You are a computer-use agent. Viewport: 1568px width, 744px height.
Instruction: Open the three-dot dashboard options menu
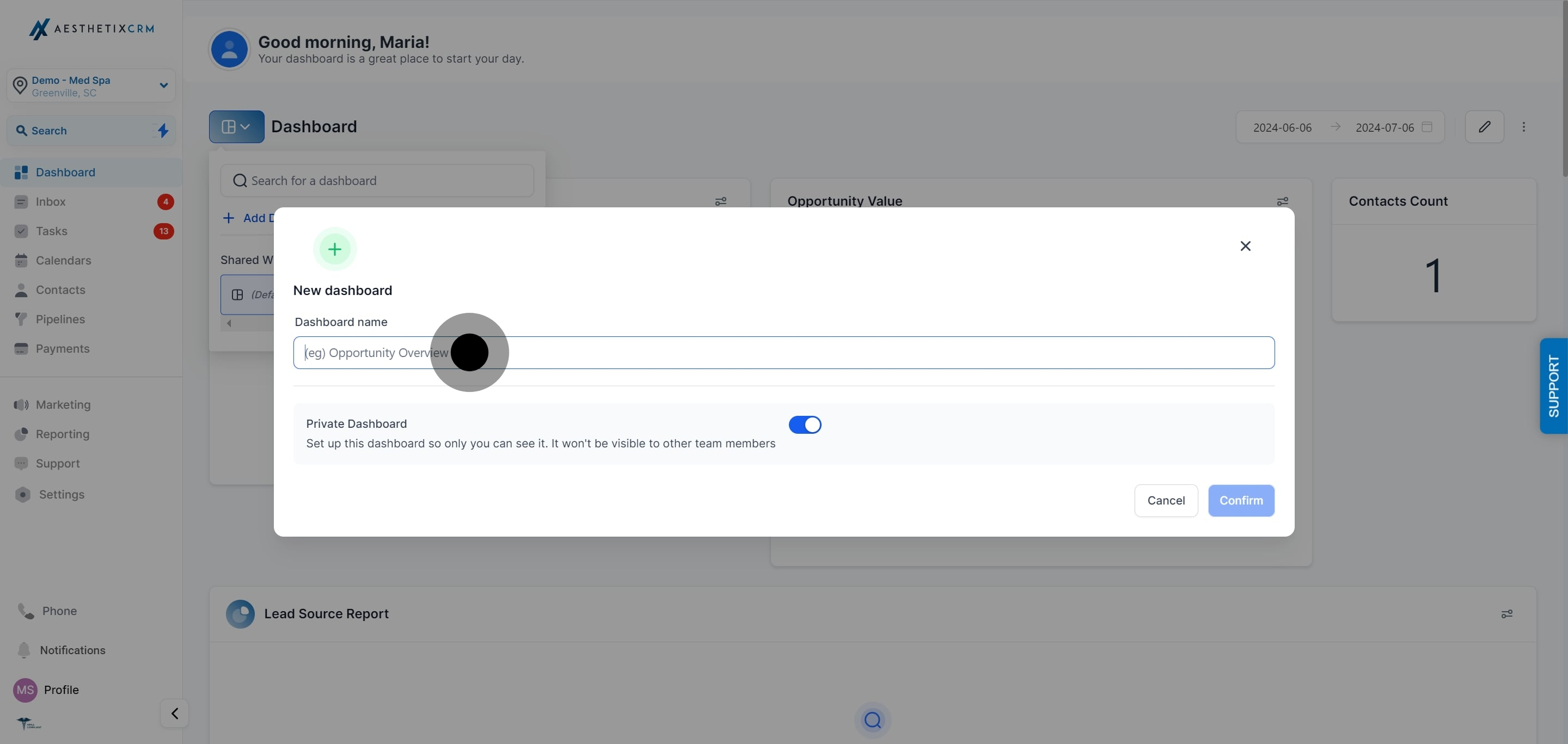coord(1523,126)
